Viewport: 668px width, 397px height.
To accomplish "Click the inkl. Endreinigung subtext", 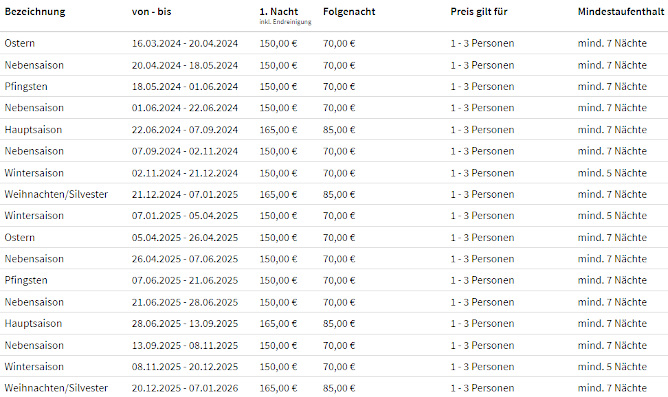I will pyautogui.click(x=285, y=22).
